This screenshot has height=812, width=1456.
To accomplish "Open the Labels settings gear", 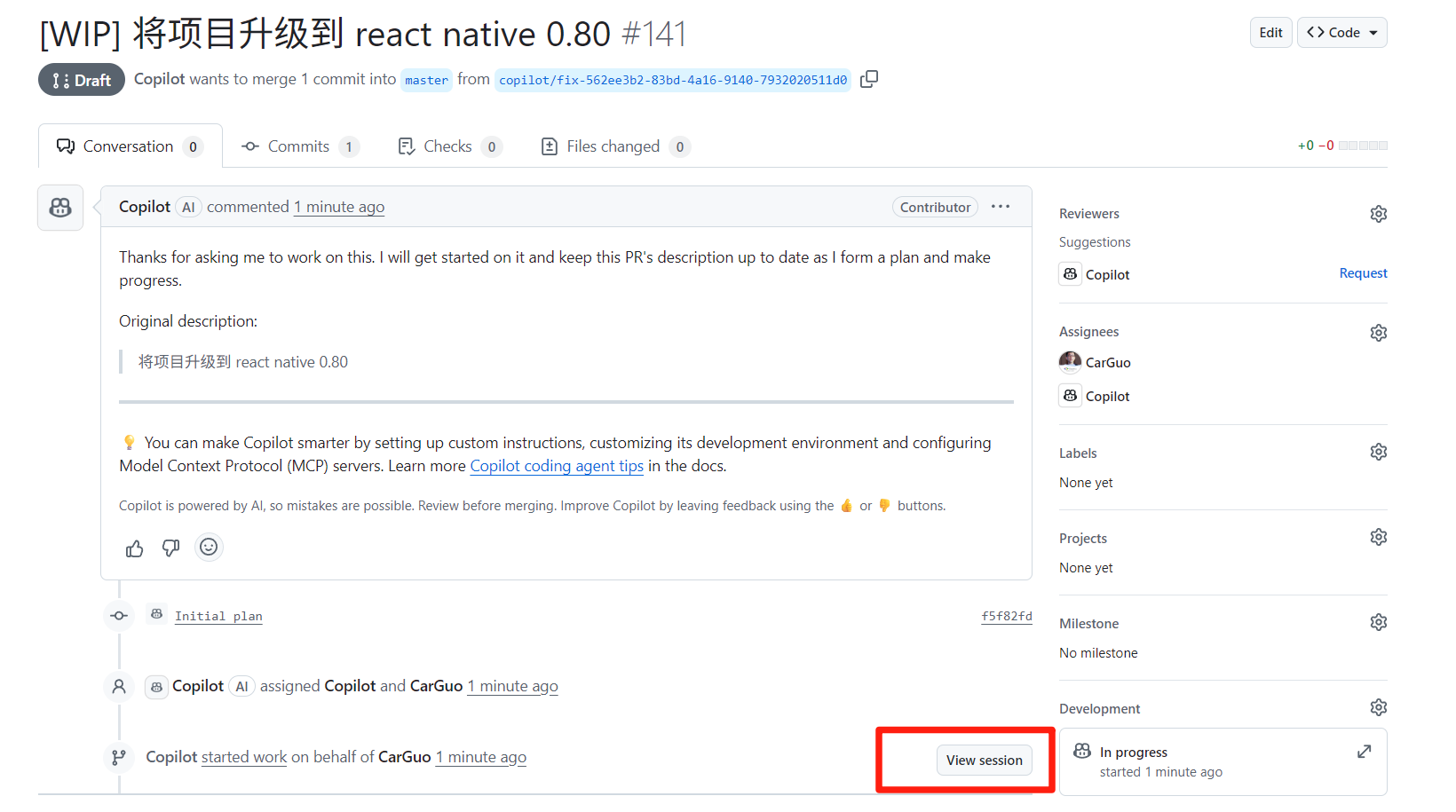I will click(1378, 452).
